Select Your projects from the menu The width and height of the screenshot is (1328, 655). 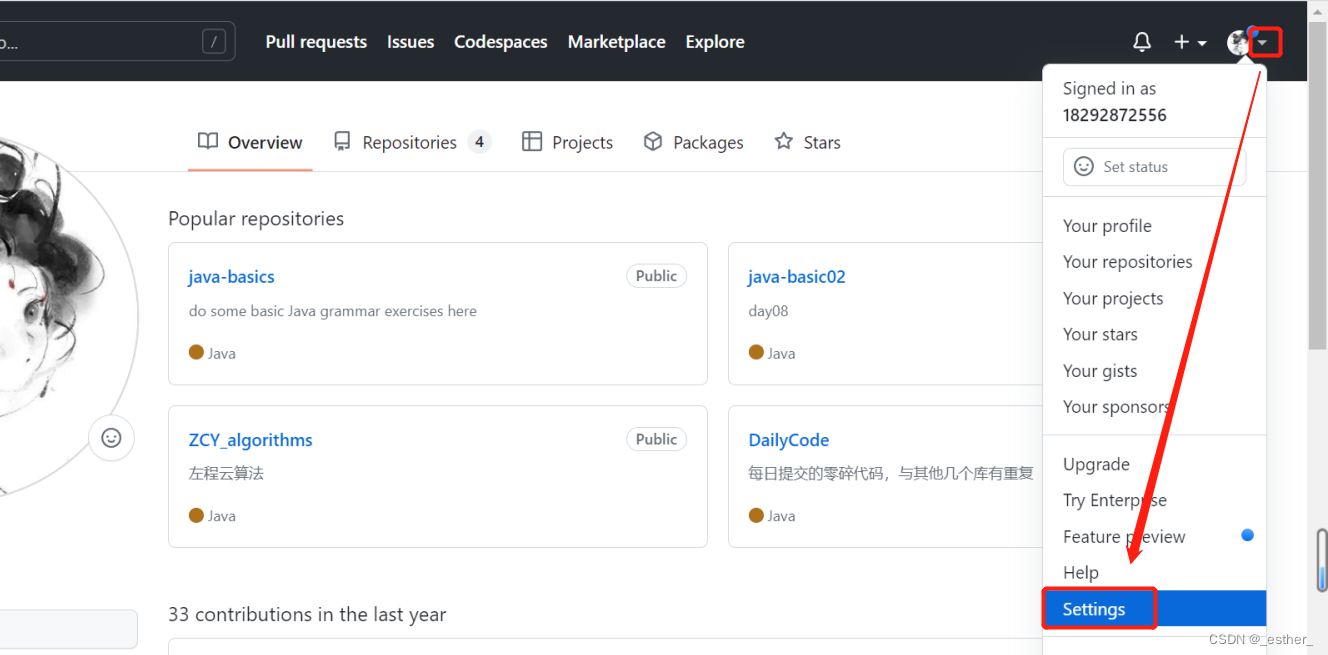tap(1154, 298)
